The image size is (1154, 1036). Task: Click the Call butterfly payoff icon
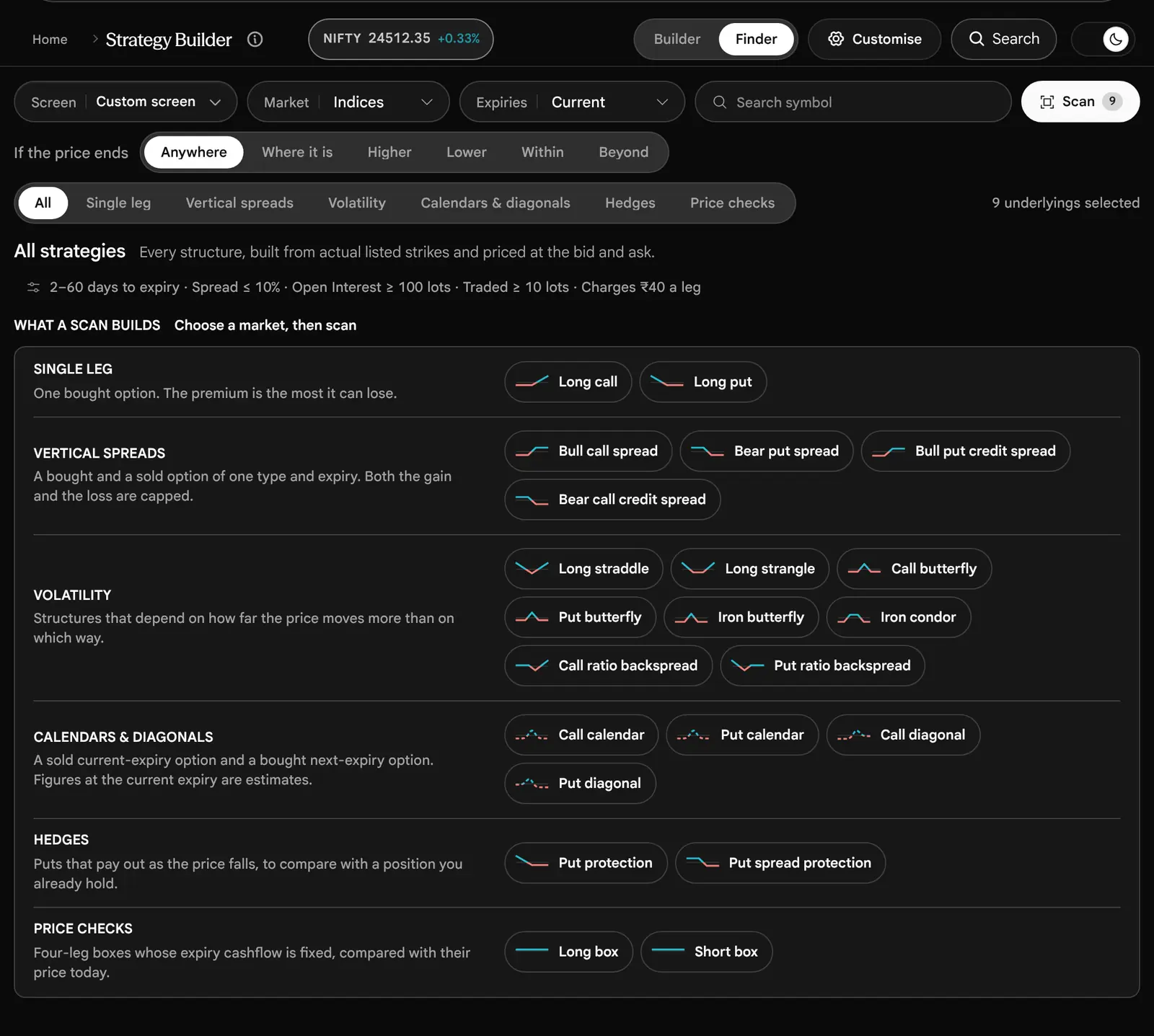[x=864, y=569]
